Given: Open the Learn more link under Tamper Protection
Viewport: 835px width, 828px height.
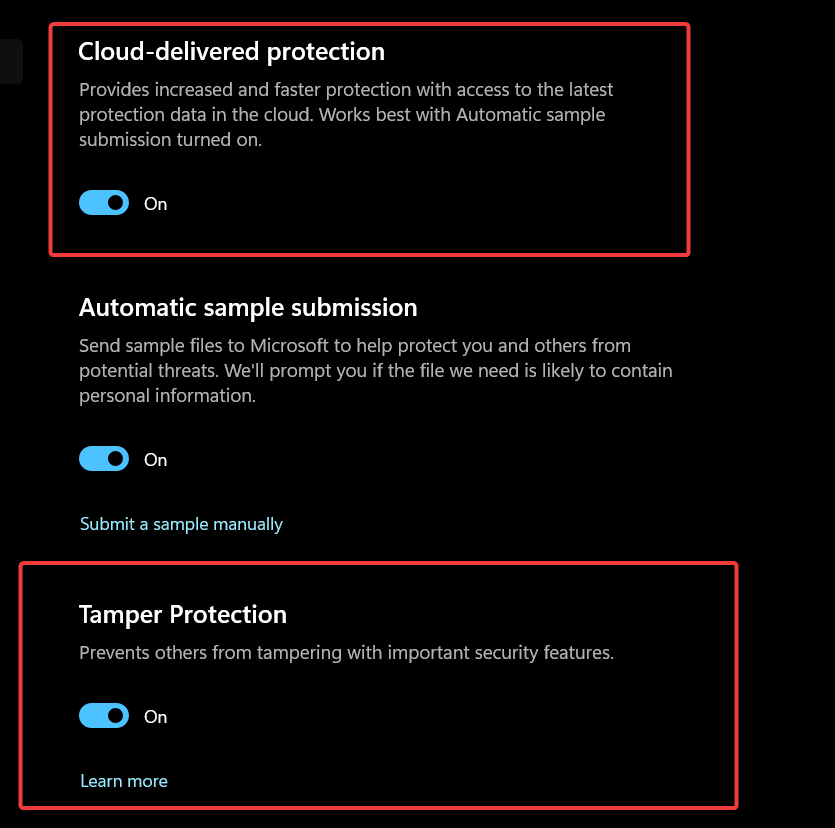Looking at the screenshot, I should [x=123, y=780].
